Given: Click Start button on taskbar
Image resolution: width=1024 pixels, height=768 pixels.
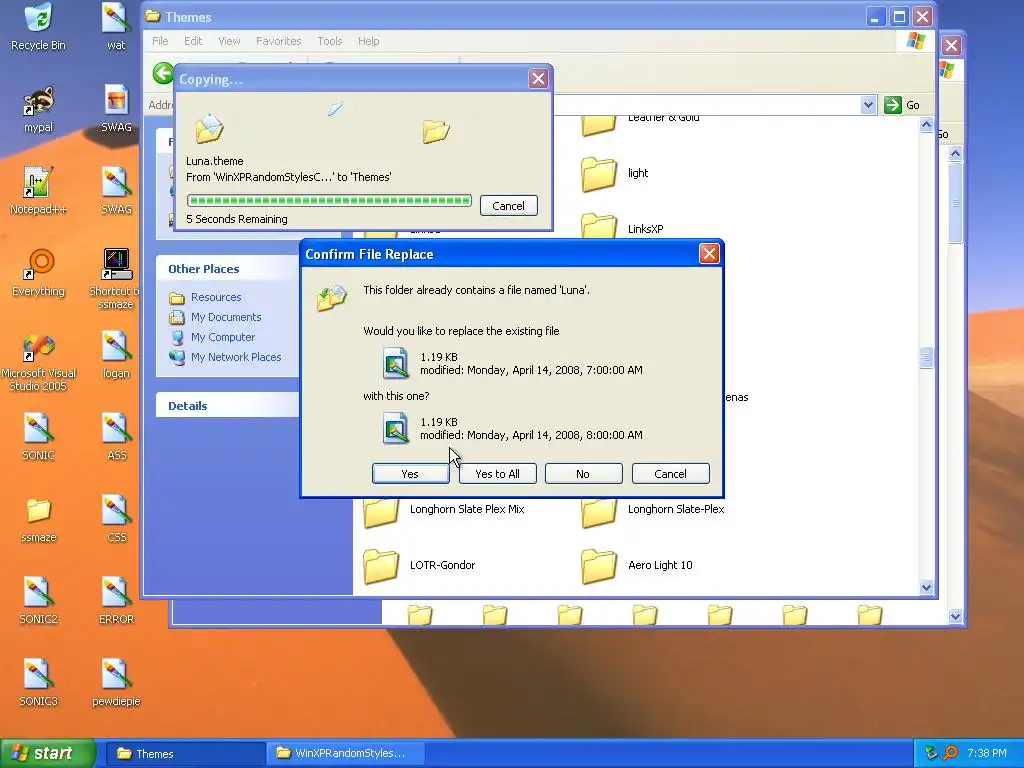Looking at the screenshot, I should point(47,753).
